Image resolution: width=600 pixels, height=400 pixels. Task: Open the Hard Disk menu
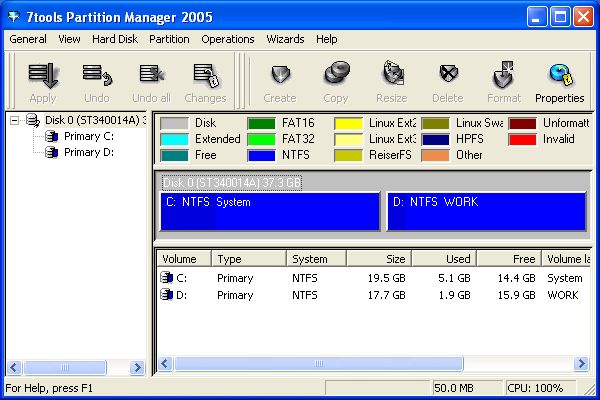(115, 39)
